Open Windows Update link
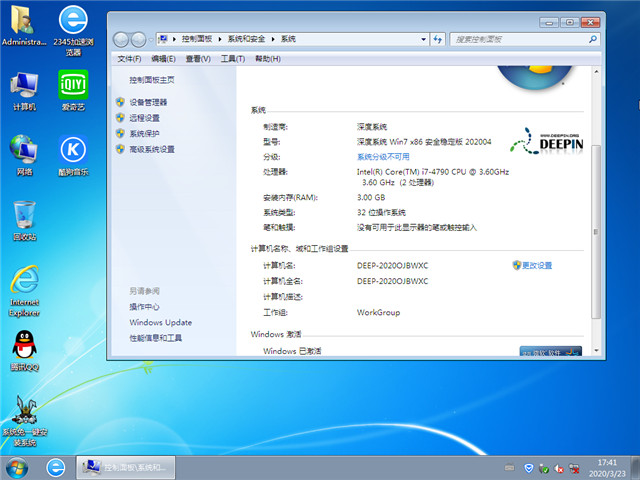This screenshot has height=480, width=640. [x=161, y=322]
